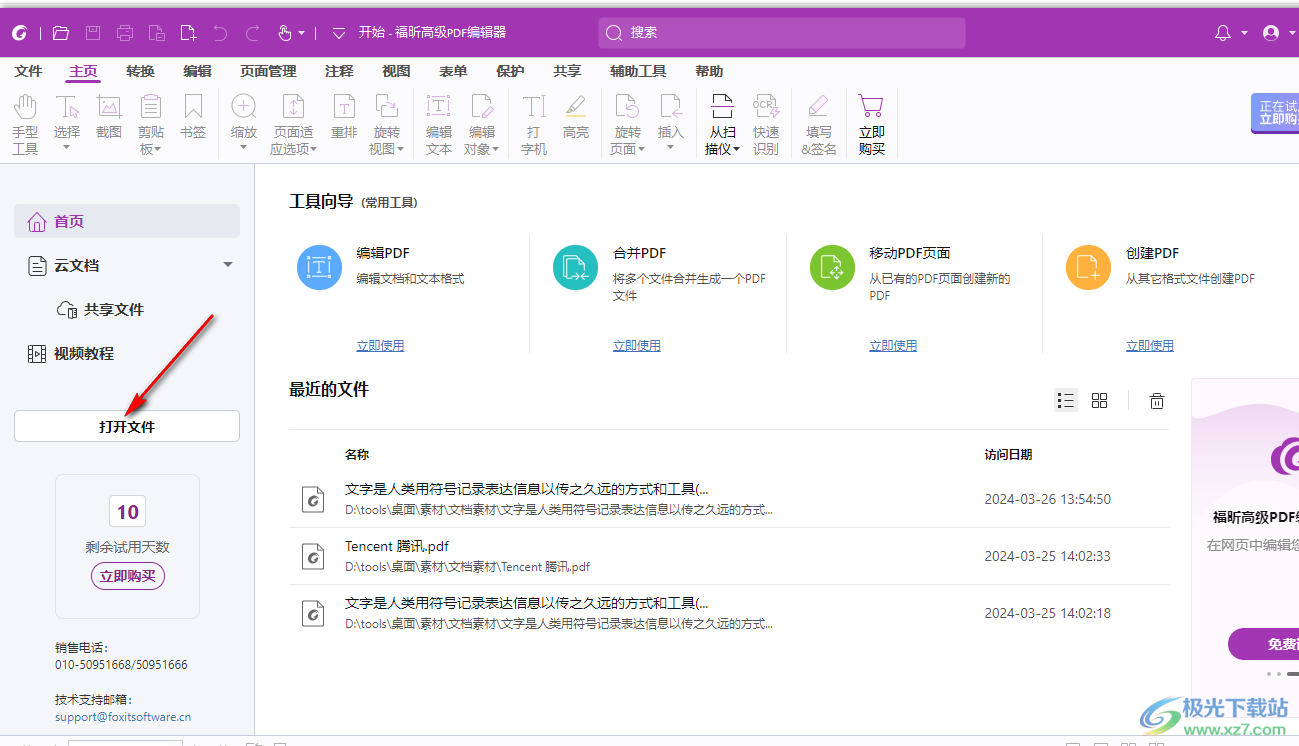Click 立即使用 link under 合并PDF
The image size is (1299, 746).
pos(637,346)
